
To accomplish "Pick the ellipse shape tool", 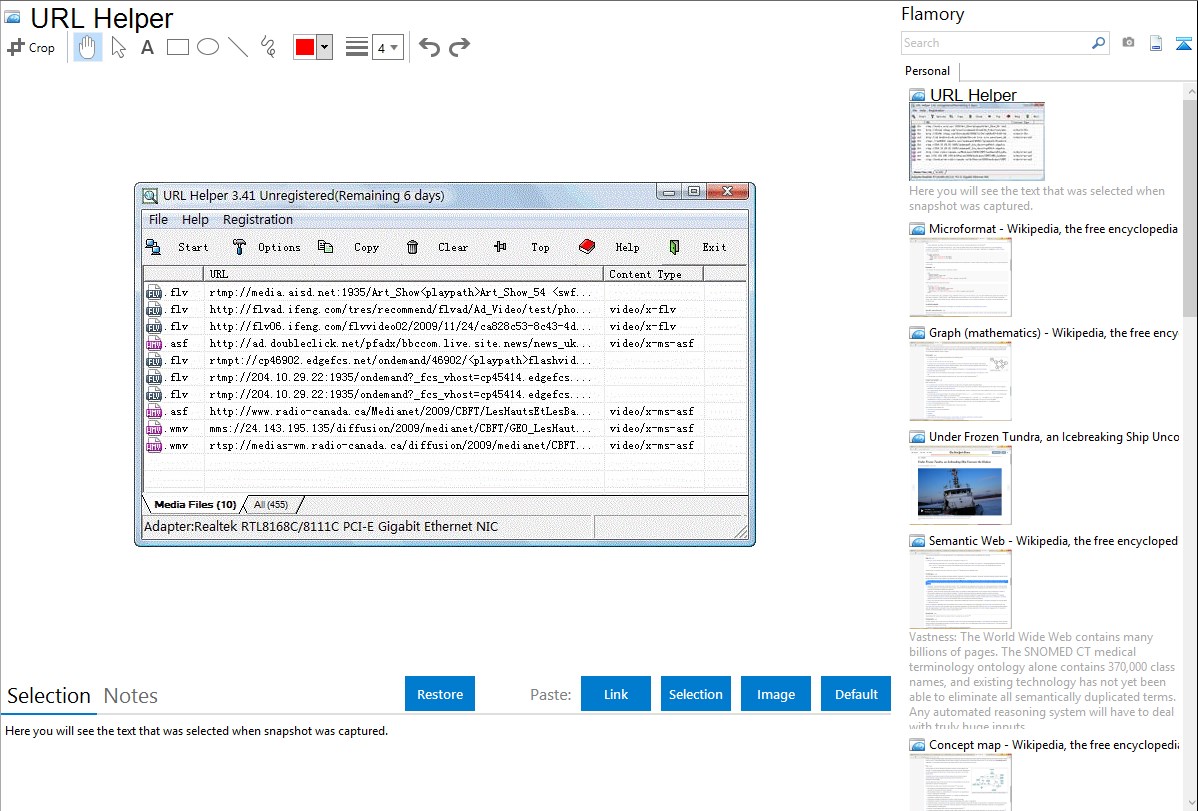I will coord(208,47).
